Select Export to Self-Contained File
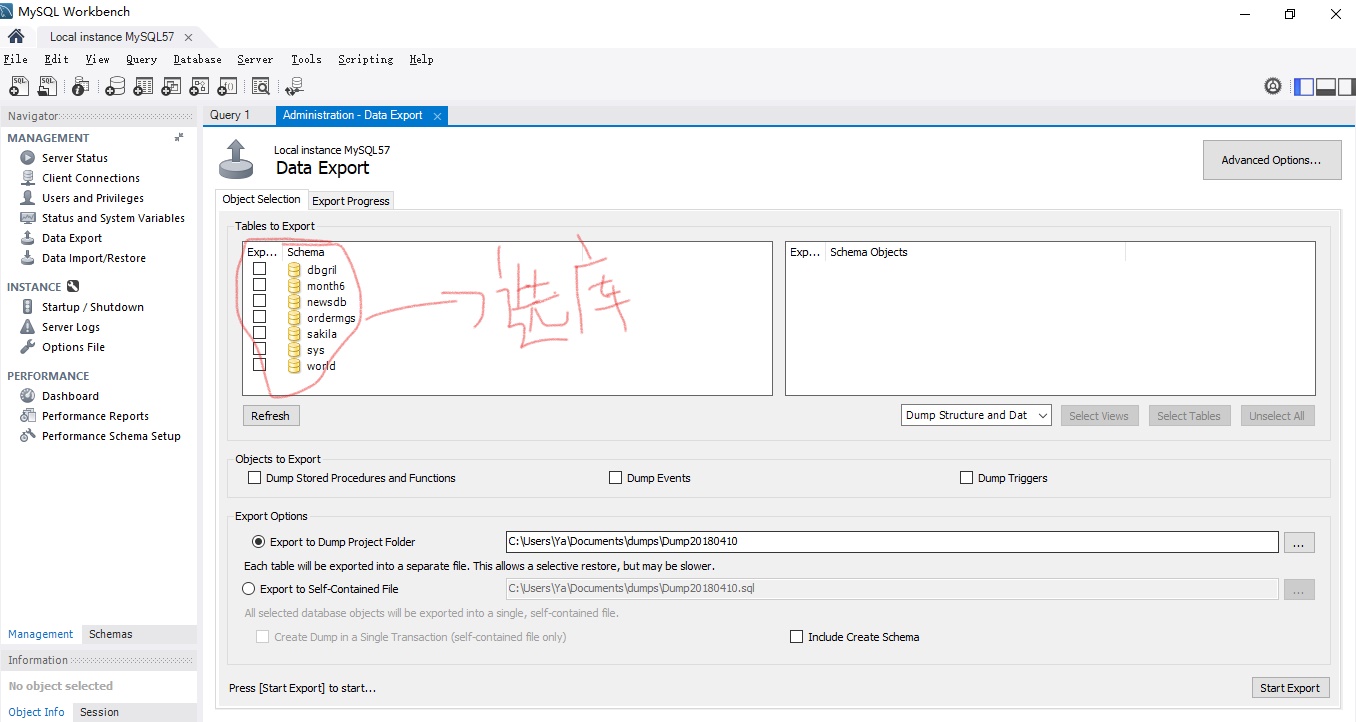 (249, 589)
